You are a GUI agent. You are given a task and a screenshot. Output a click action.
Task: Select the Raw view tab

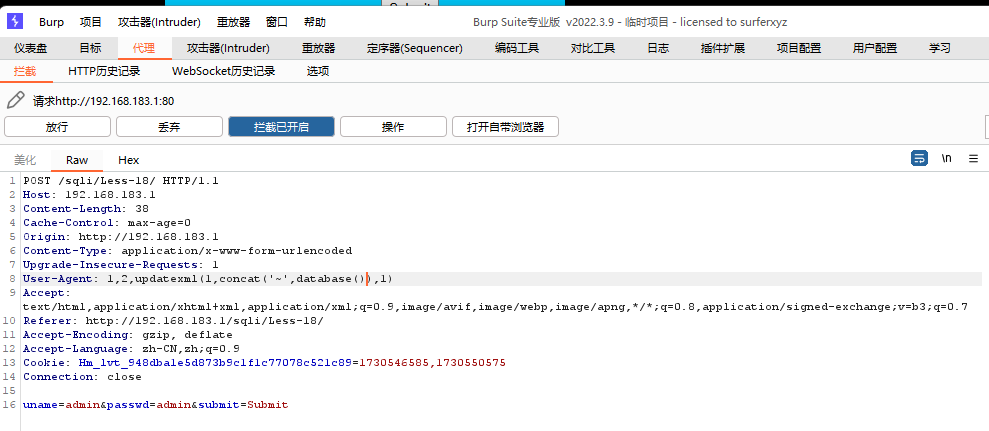coord(77,160)
